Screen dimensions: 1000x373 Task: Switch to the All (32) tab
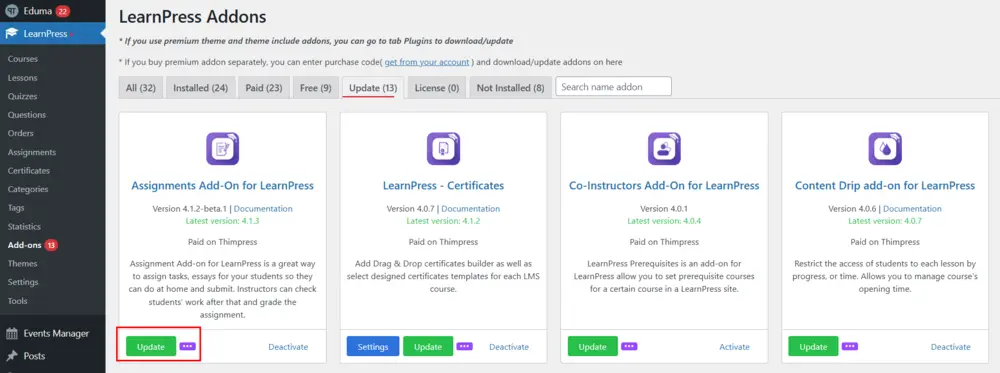(140, 88)
